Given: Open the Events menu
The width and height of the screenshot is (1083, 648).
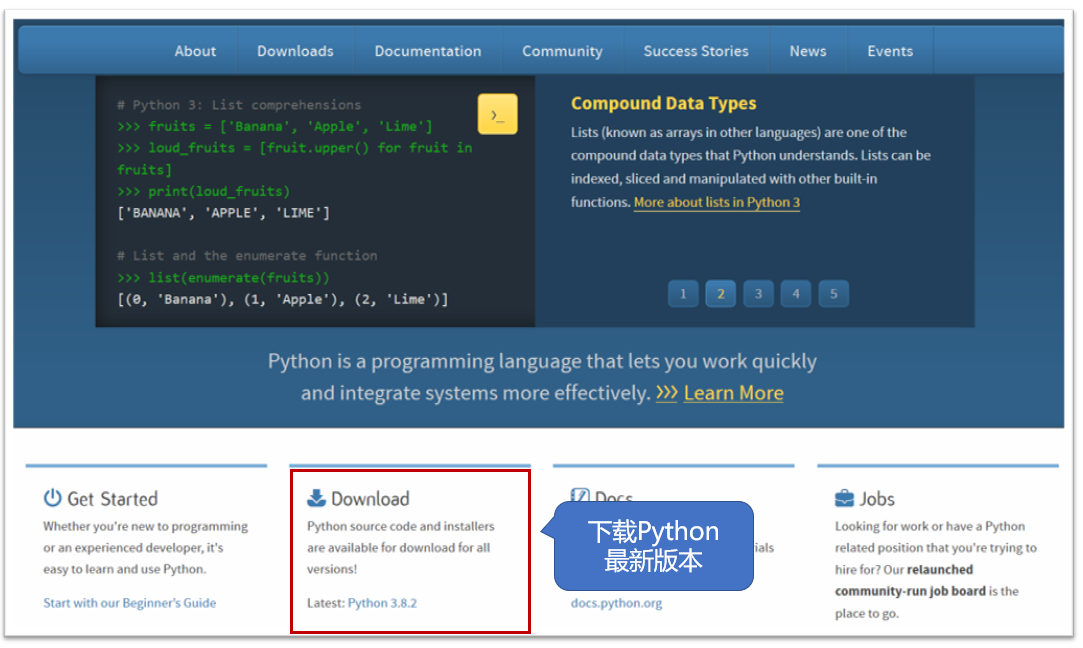Looking at the screenshot, I should 890,51.
